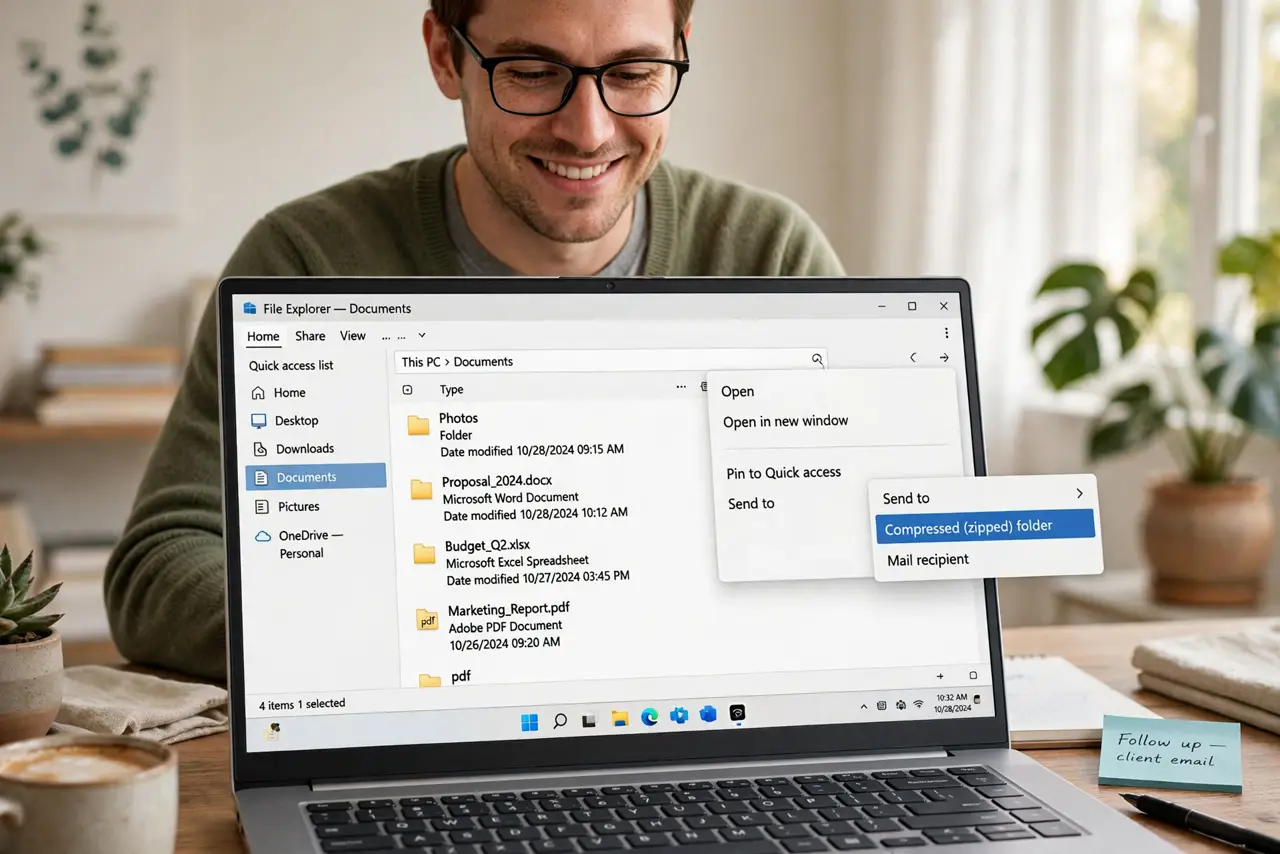Screen dimensions: 1280x854
Task: Sort by the Type column header
Action: click(452, 390)
